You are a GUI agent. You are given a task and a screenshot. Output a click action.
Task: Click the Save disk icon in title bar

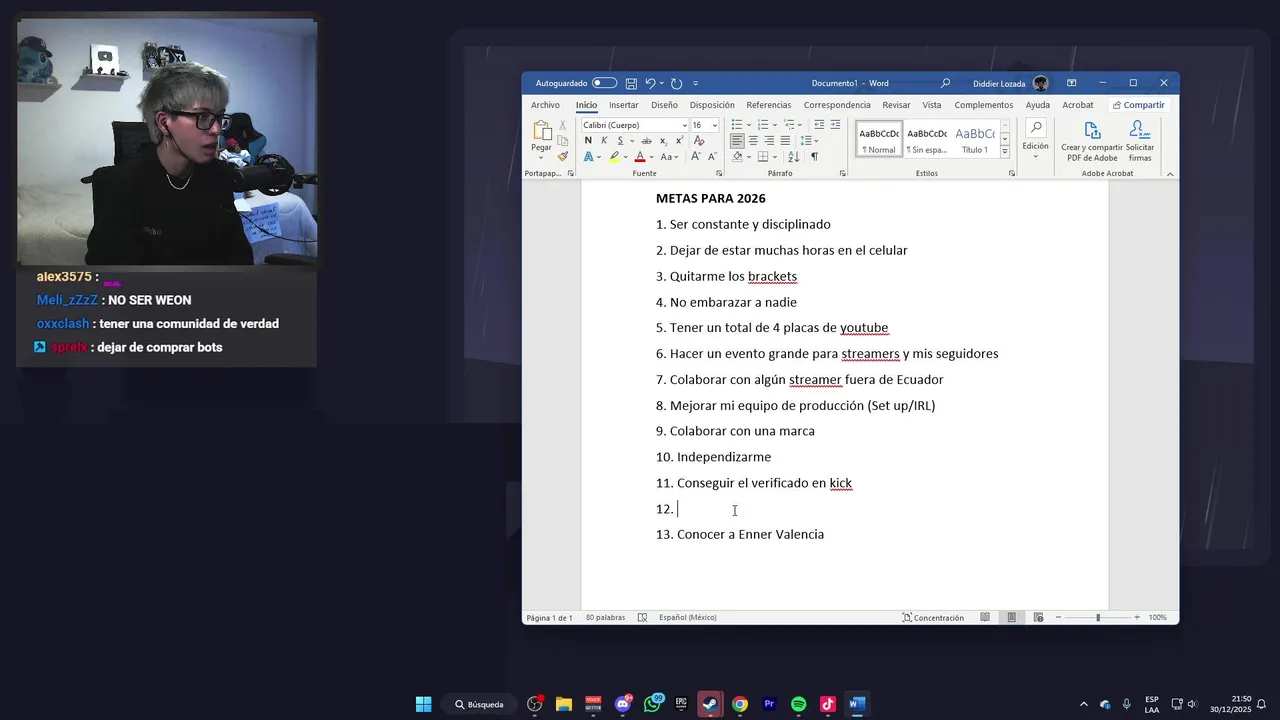coord(631,83)
